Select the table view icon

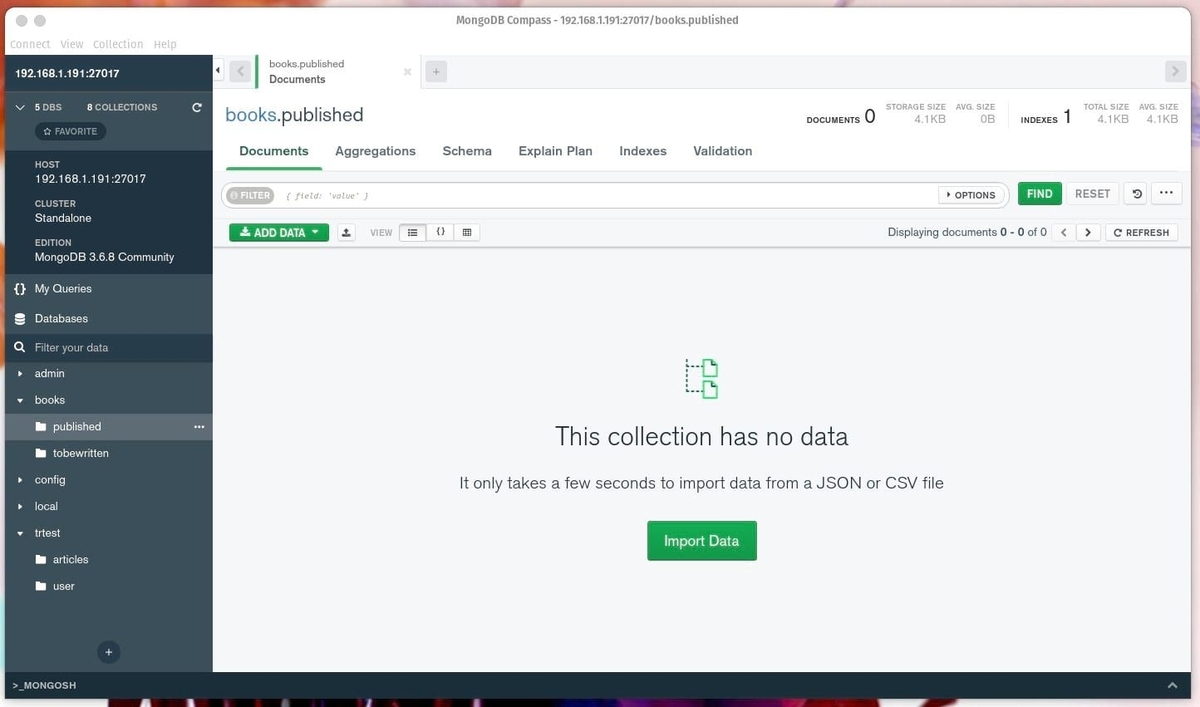click(x=466, y=231)
